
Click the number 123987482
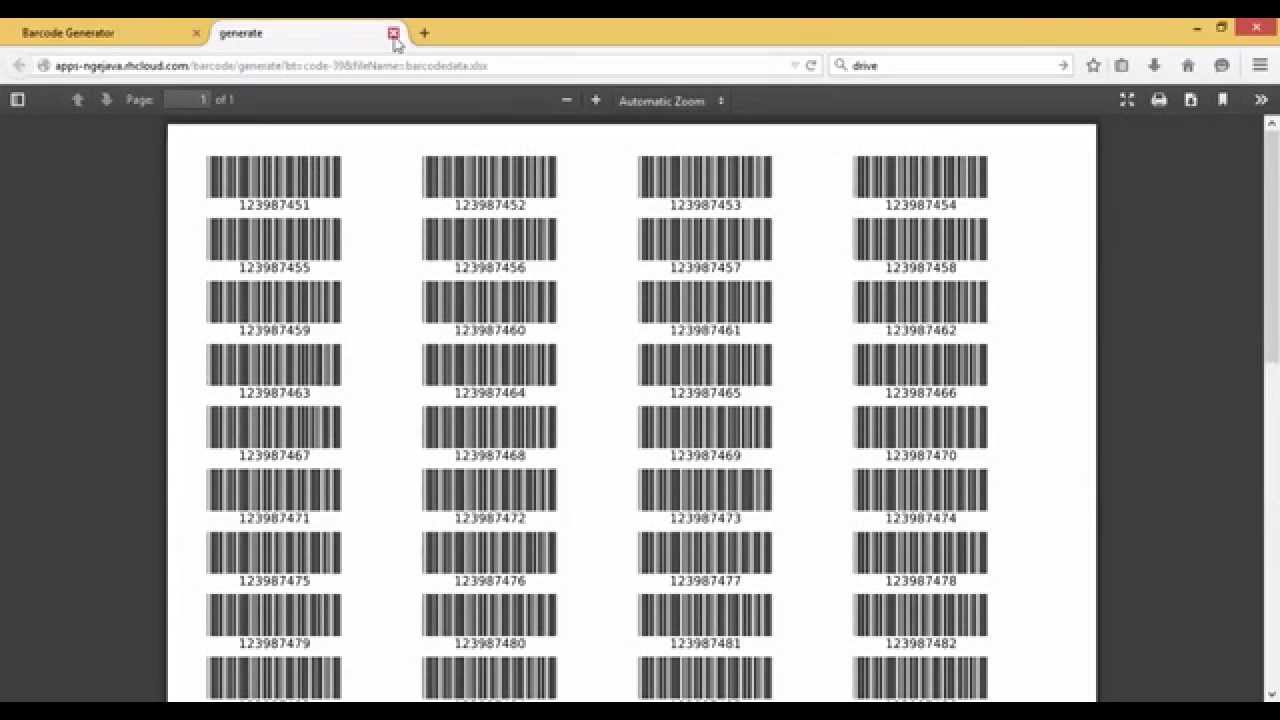[x=921, y=643]
